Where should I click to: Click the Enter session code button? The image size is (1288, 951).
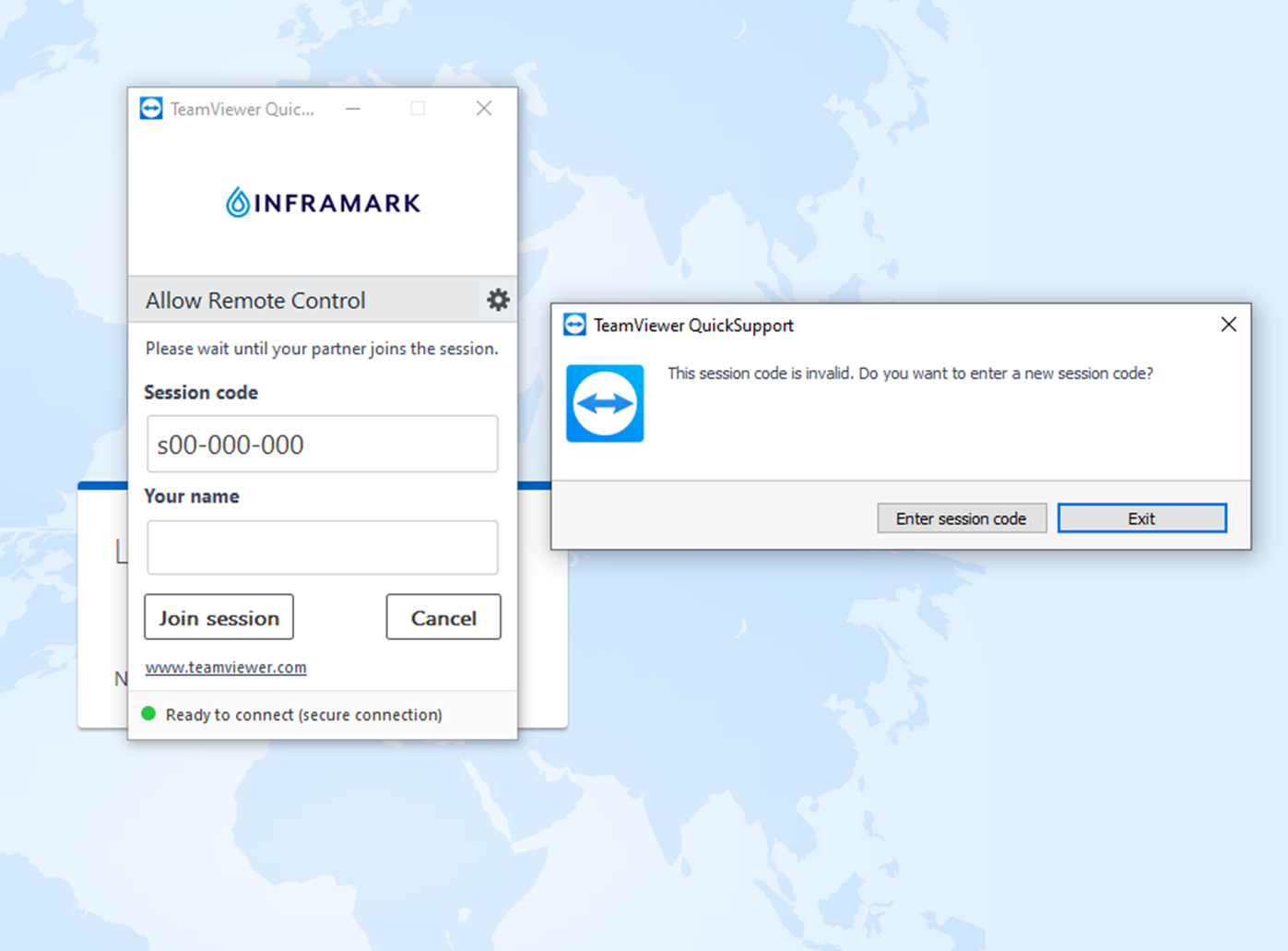(962, 518)
